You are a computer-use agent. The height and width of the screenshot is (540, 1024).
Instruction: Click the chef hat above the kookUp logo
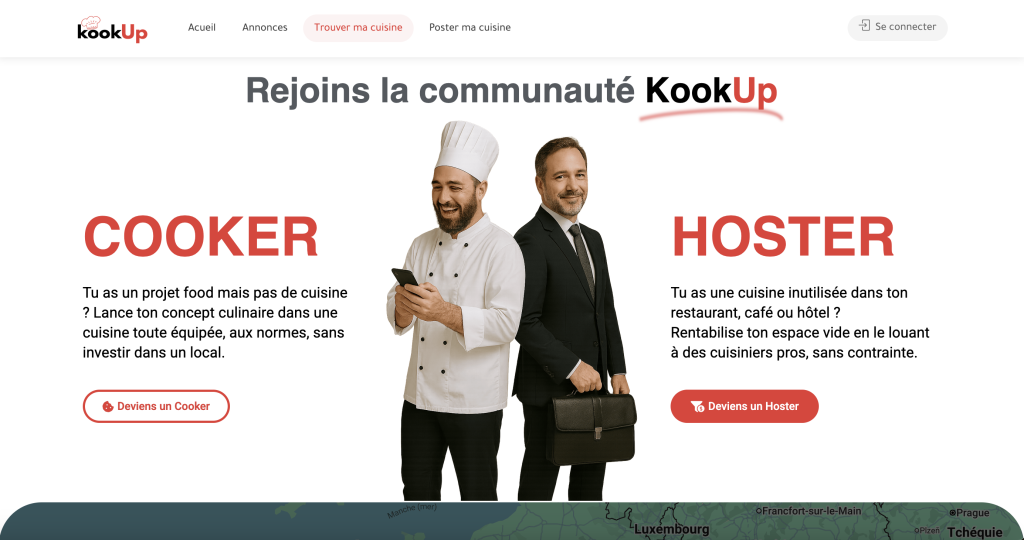[x=90, y=22]
